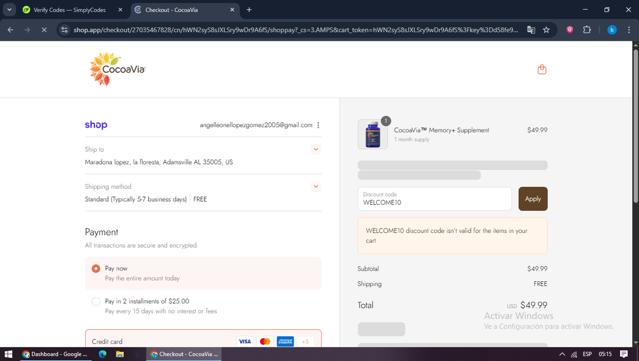Screen dimensions: 639x361
Task: Select Pay in 2 installments option
Action: [x=96, y=302]
